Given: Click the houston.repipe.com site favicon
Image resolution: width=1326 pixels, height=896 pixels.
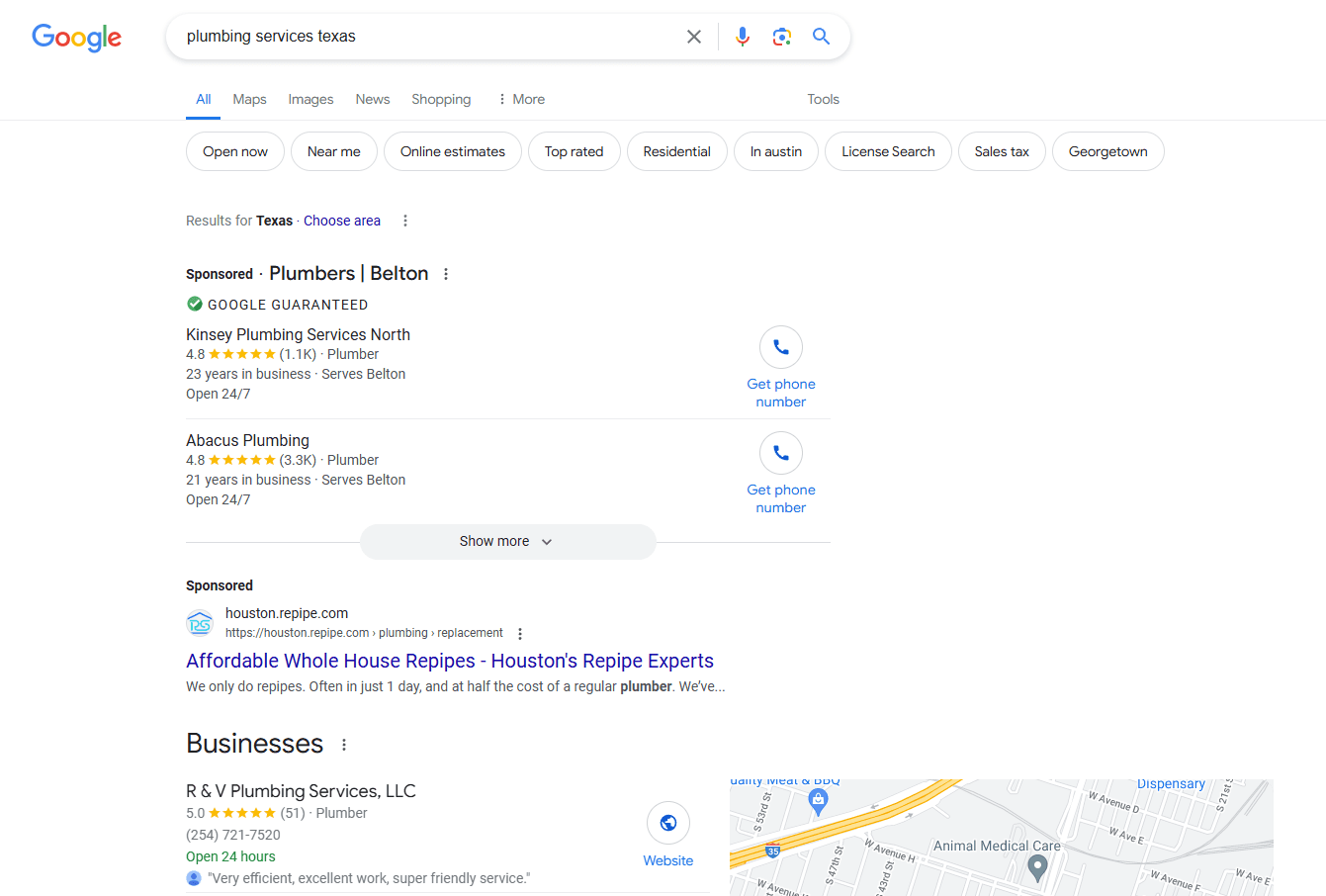Looking at the screenshot, I should click(200, 623).
